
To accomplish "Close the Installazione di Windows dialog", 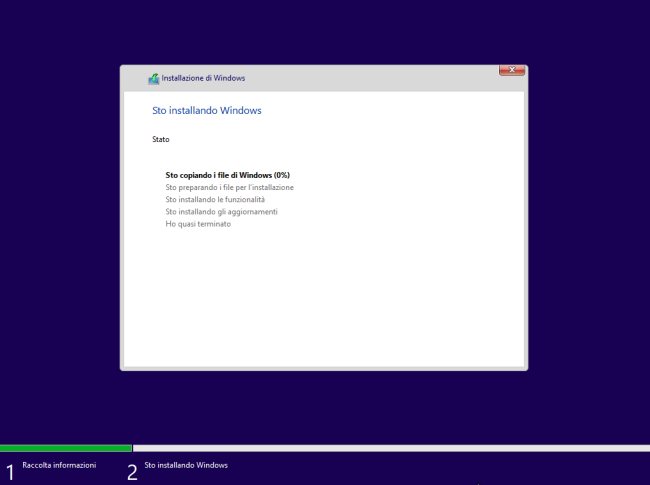I will 512,70.
